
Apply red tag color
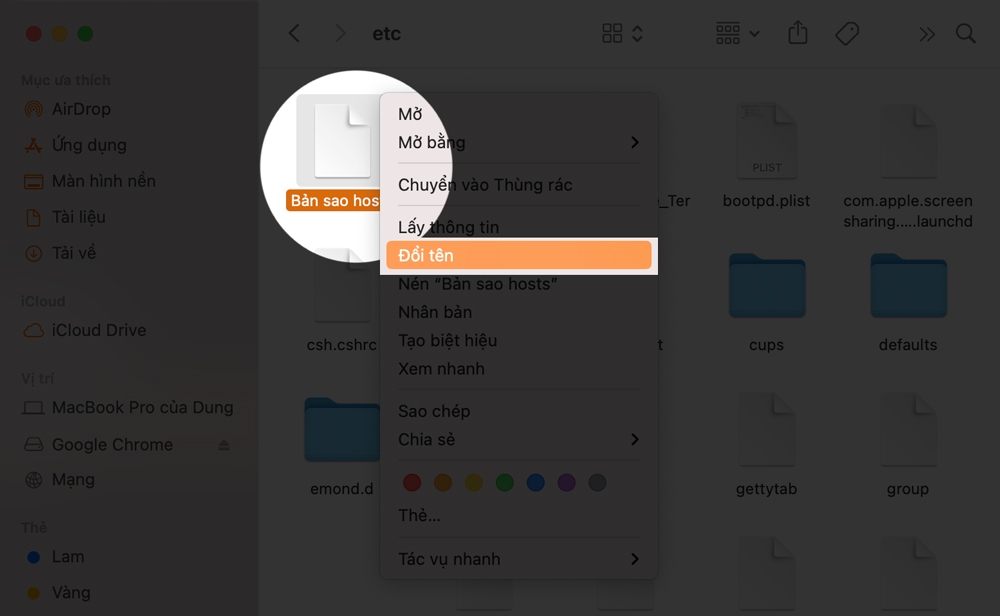412,483
